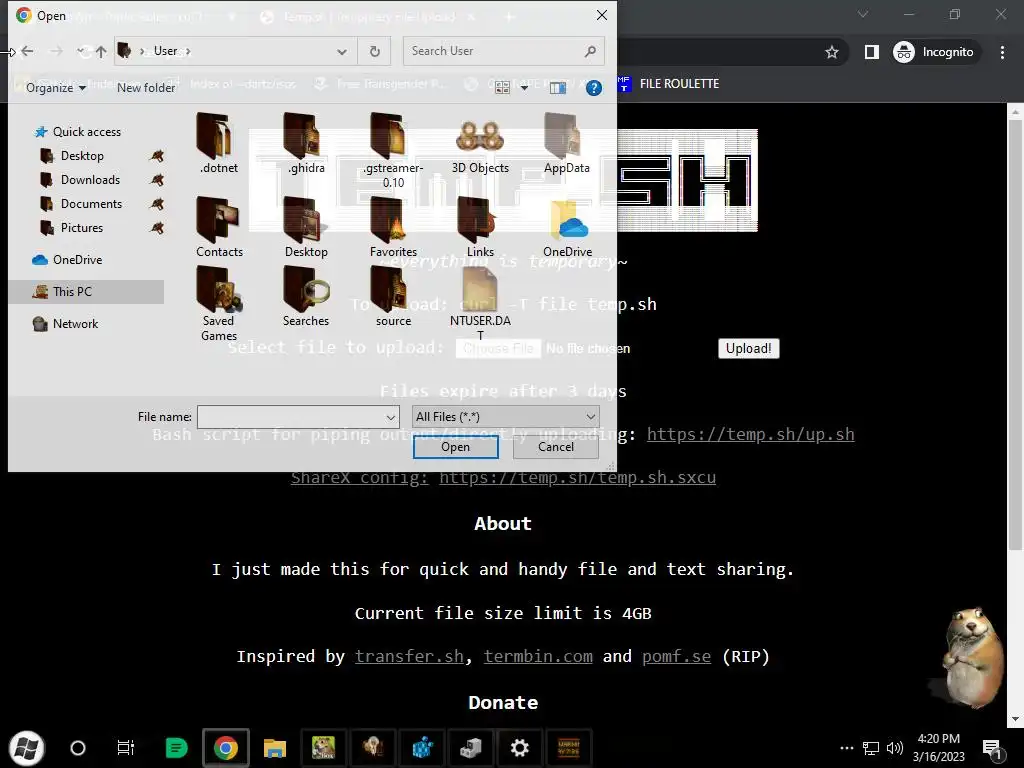This screenshot has height=768, width=1024.
Task: Click the taskbar clock showing 4:20 PM
Action: pos(938,748)
